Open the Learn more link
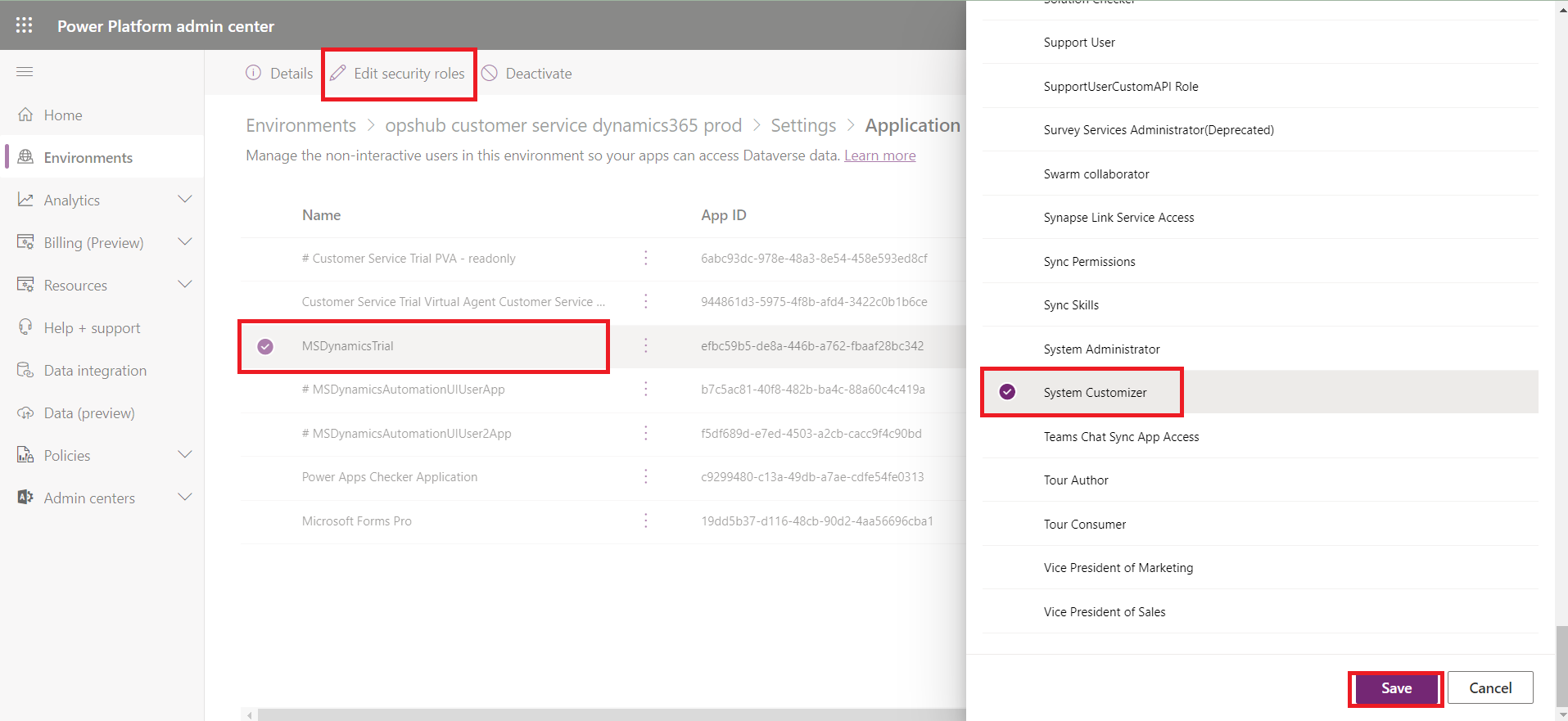This screenshot has width=1568, height=721. pos(879,155)
